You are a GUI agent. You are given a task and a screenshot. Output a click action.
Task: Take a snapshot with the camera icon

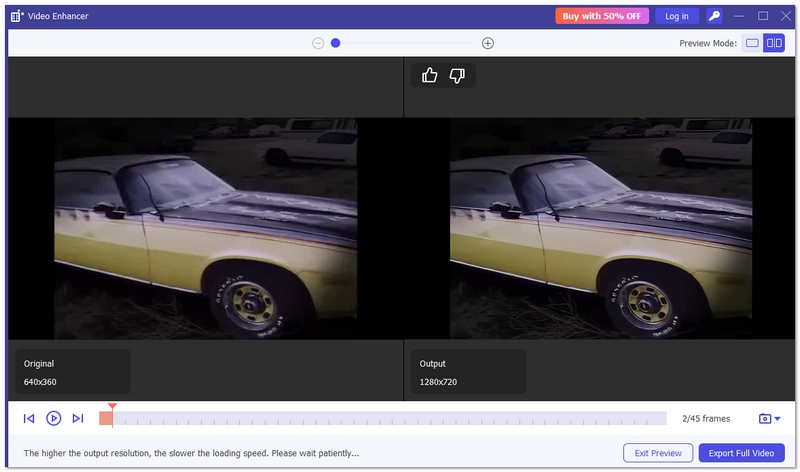point(765,418)
